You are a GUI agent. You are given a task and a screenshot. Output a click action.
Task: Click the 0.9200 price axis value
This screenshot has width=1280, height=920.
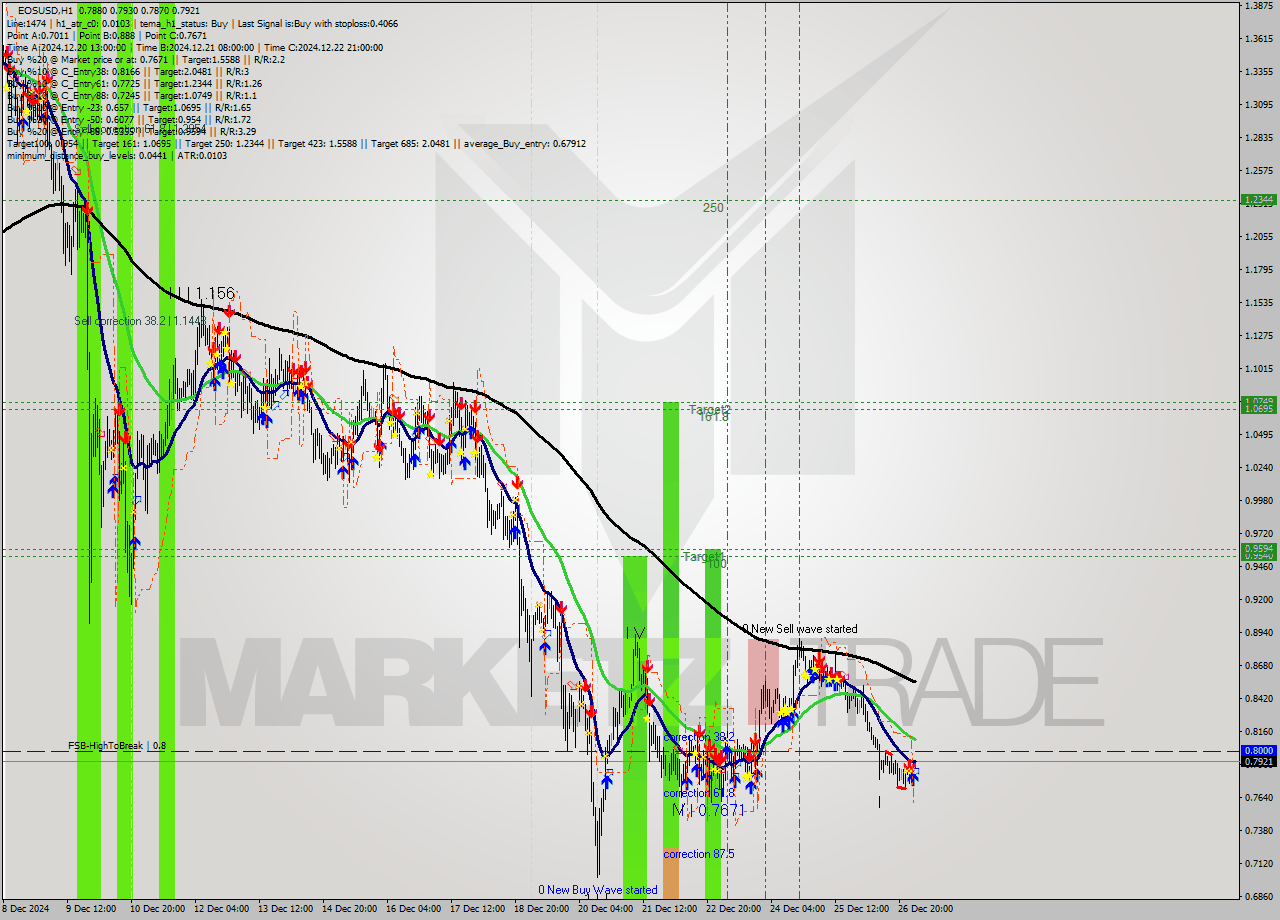point(1258,599)
